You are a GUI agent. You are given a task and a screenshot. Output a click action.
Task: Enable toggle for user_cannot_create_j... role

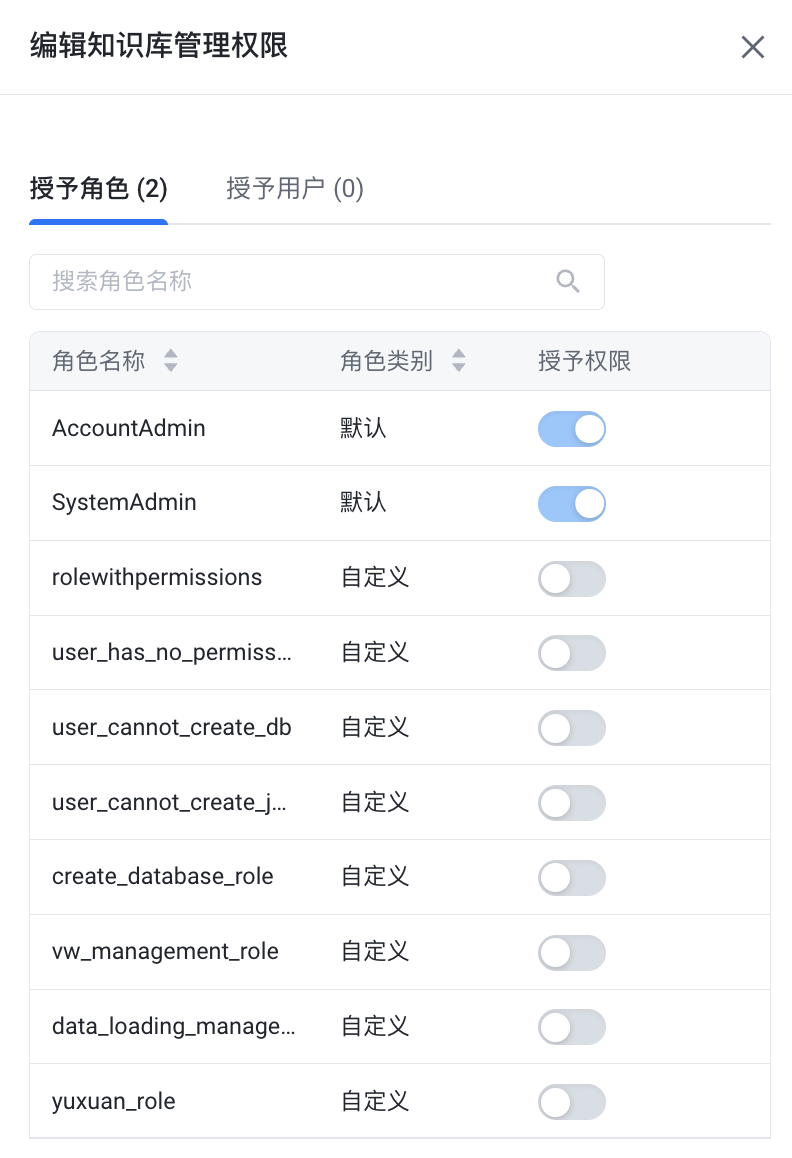click(572, 802)
